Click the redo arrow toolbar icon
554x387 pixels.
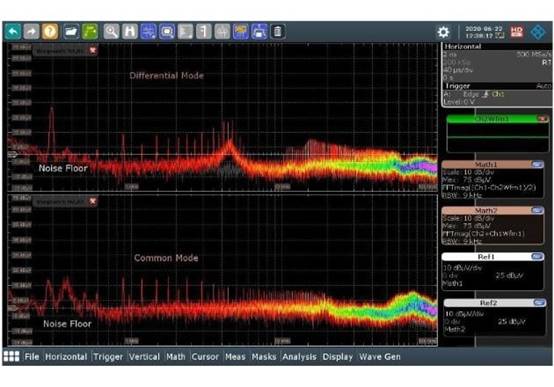[31, 32]
